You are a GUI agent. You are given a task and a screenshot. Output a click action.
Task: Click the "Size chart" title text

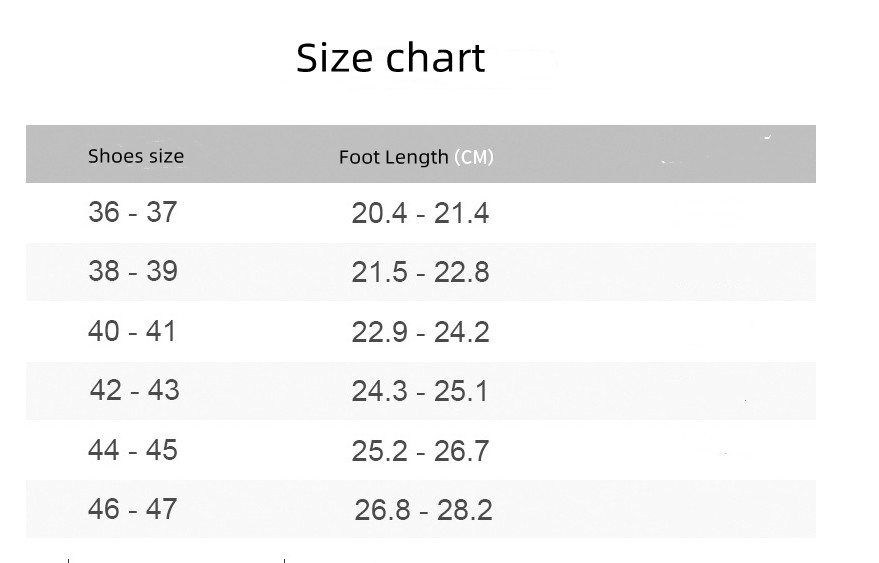pos(390,59)
